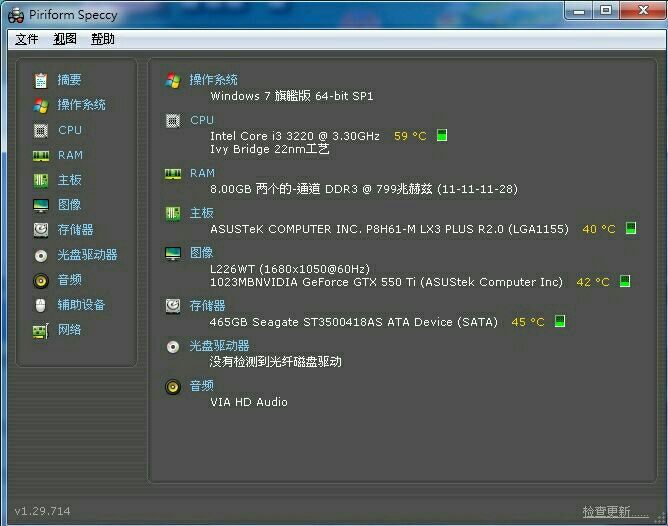Click 465GB Seagate ST3500418AS drive text
The width and height of the screenshot is (668, 526).
(354, 322)
